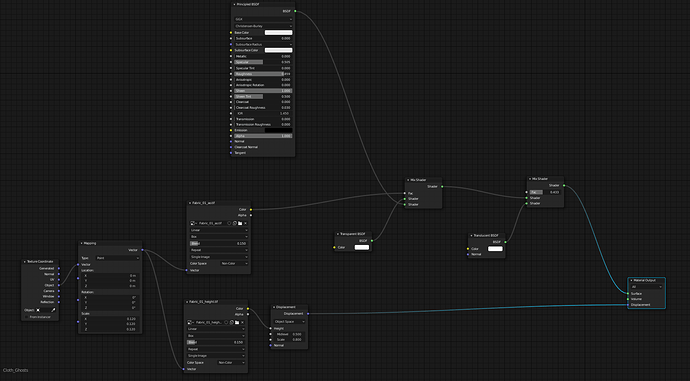Click the Vector output socket of Mapping node

coord(142,250)
